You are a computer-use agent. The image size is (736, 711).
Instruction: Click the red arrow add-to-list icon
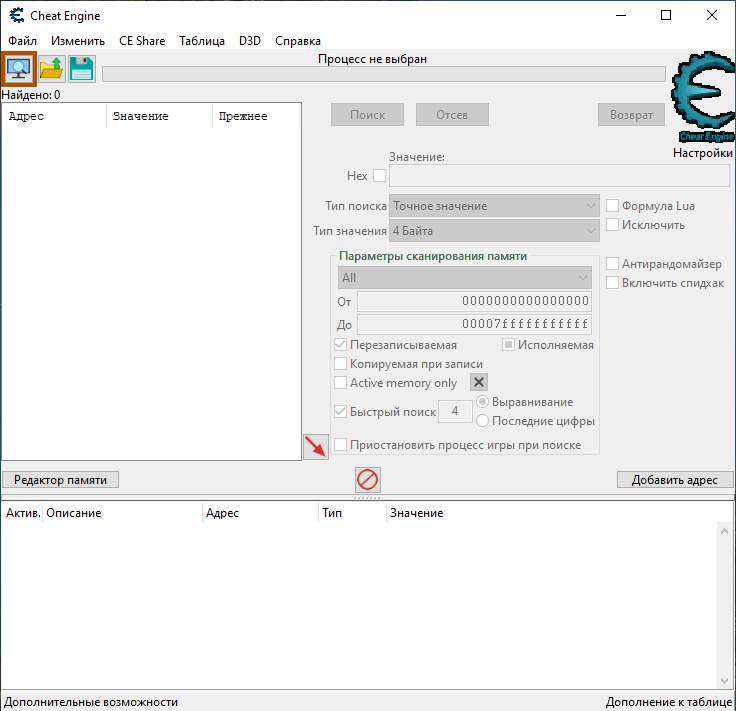click(315, 447)
